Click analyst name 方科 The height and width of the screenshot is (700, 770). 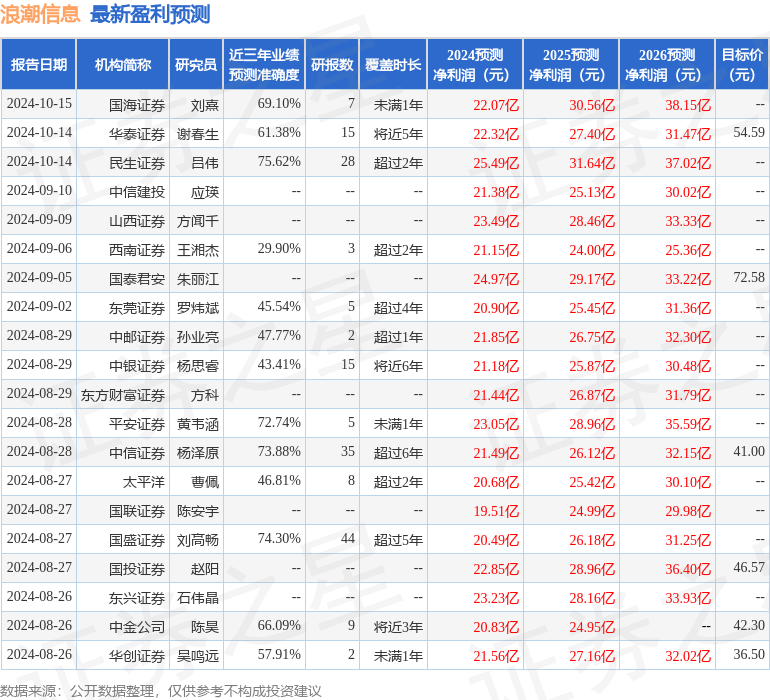pyautogui.click(x=205, y=395)
